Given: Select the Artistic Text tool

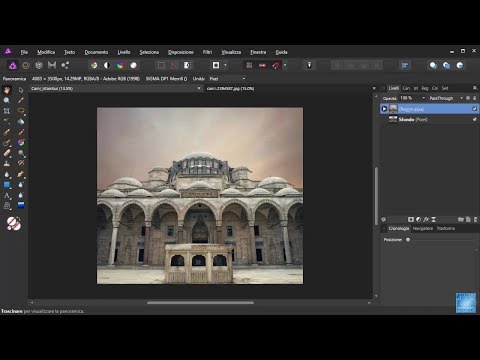Looking at the screenshot, I should pos(7,195).
